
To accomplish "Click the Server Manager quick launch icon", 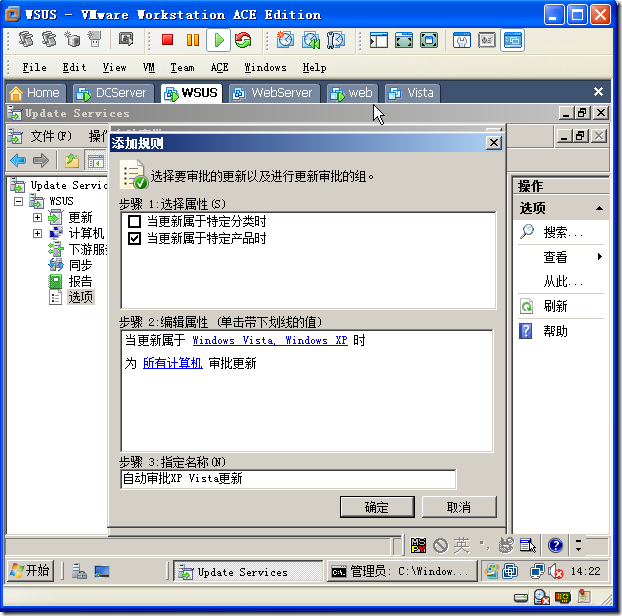I will 79,572.
